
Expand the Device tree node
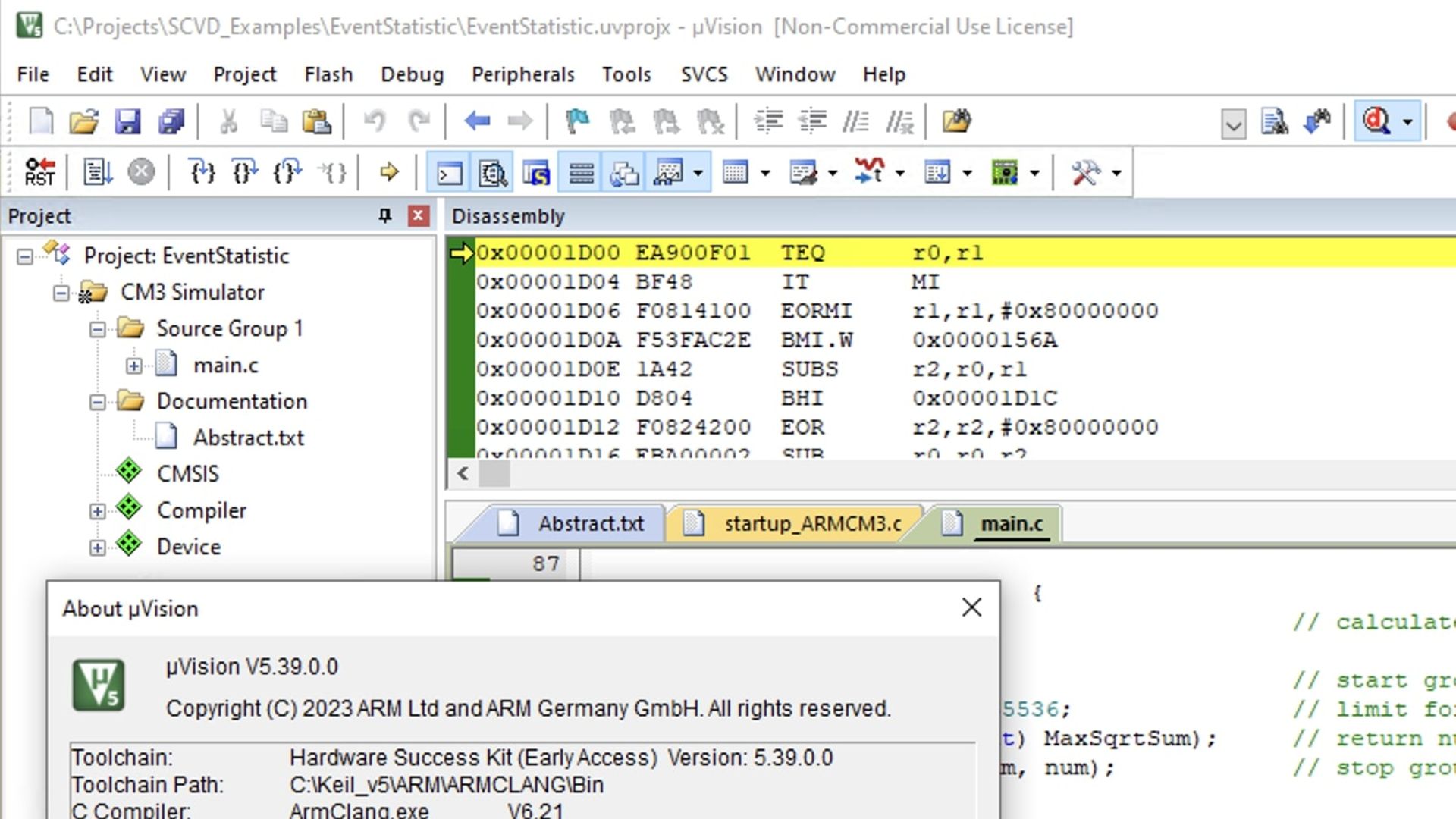coord(97,546)
